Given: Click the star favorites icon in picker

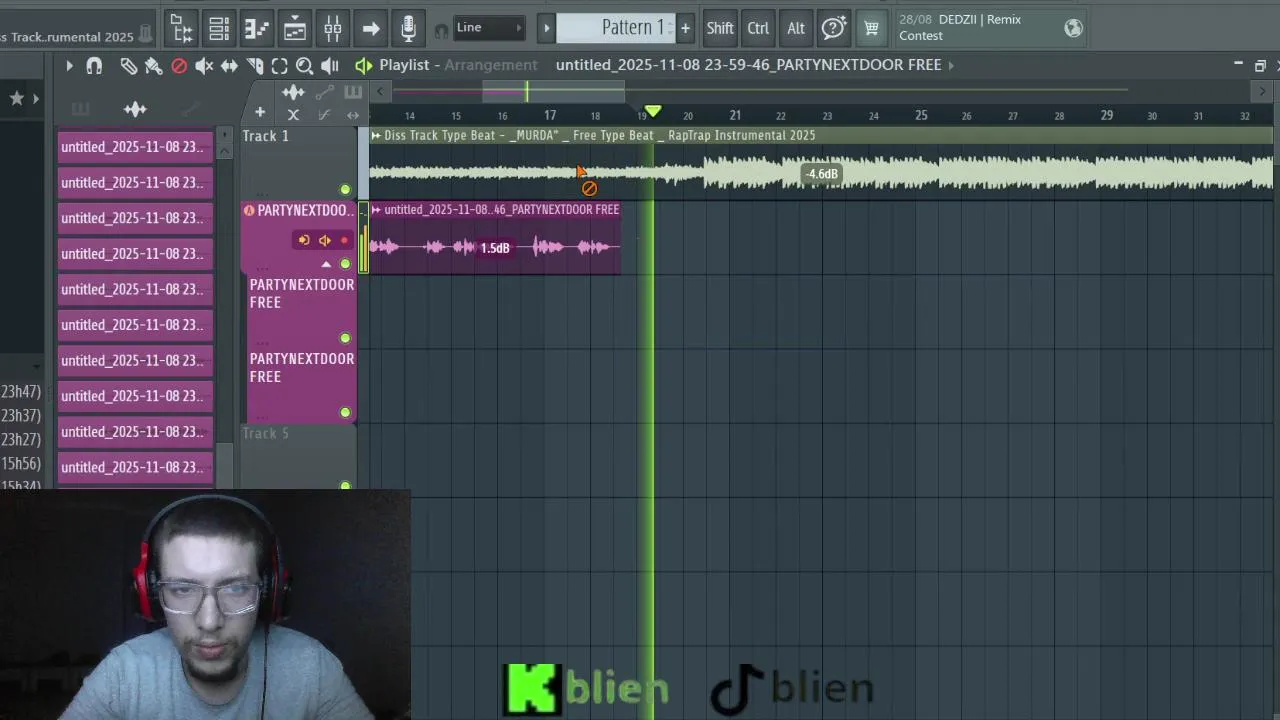Looking at the screenshot, I should 16,98.
